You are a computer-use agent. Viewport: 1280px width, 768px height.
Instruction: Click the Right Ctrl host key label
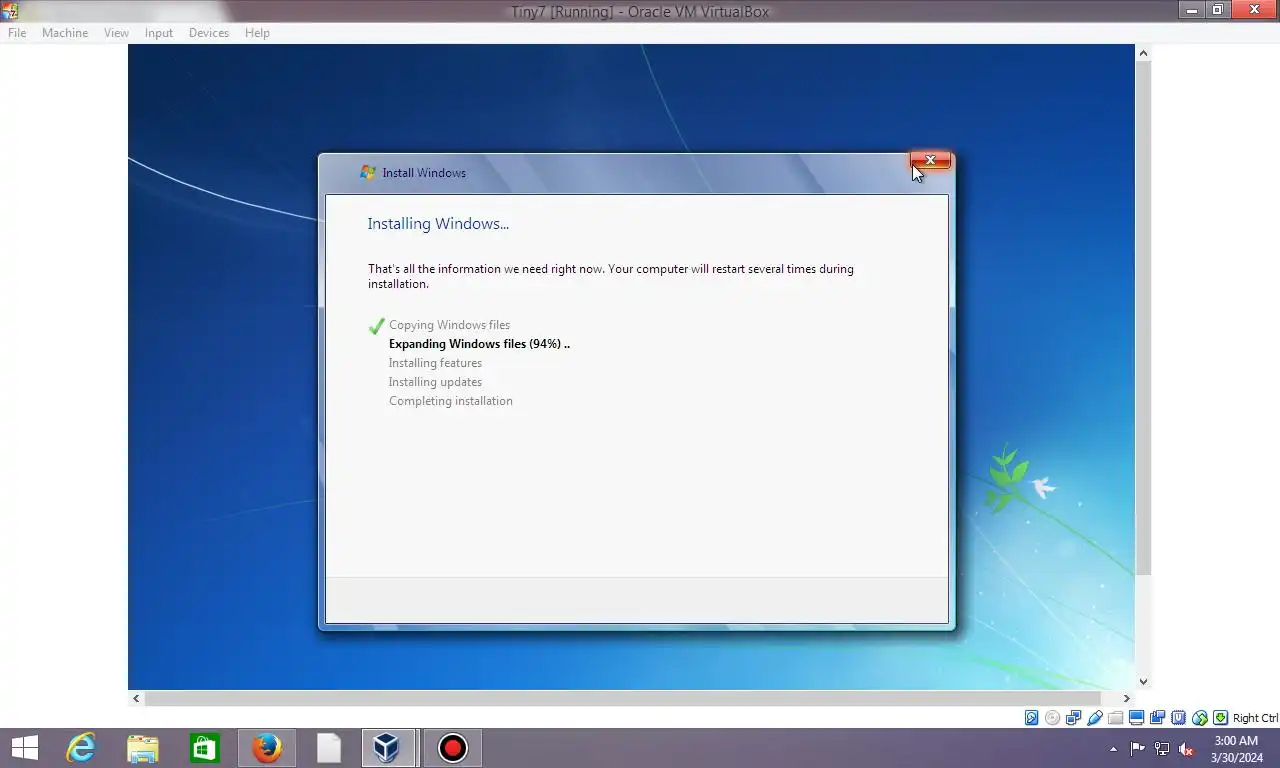(1255, 718)
